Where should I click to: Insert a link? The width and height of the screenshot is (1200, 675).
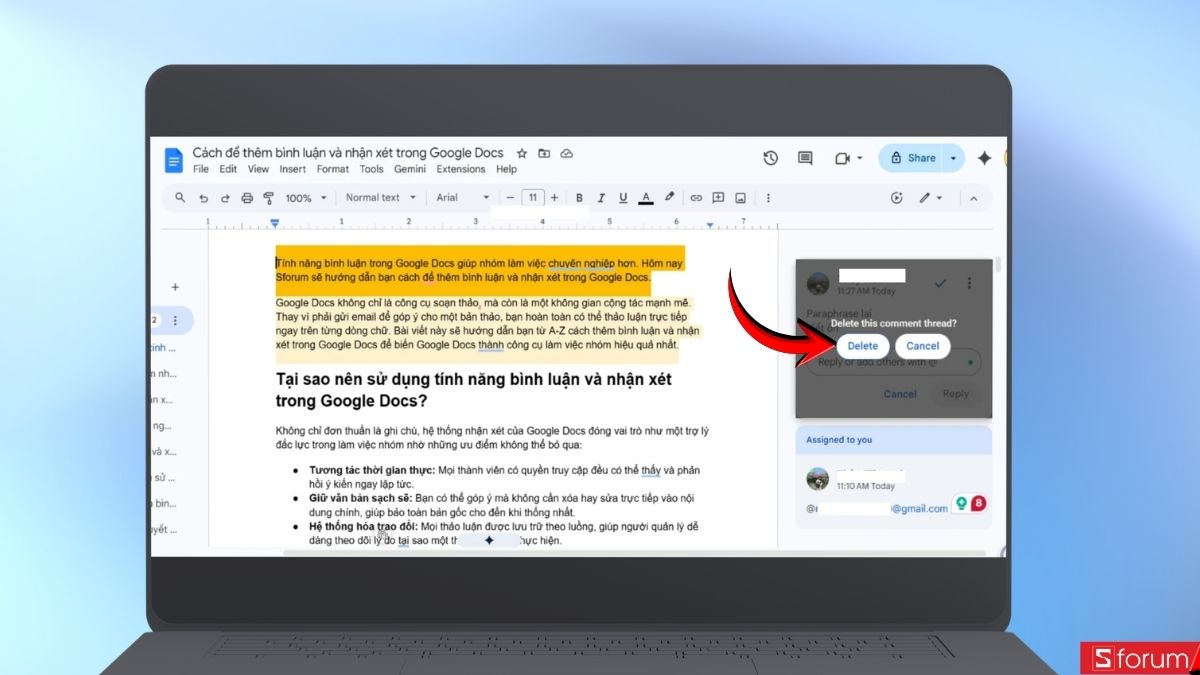[x=696, y=198]
